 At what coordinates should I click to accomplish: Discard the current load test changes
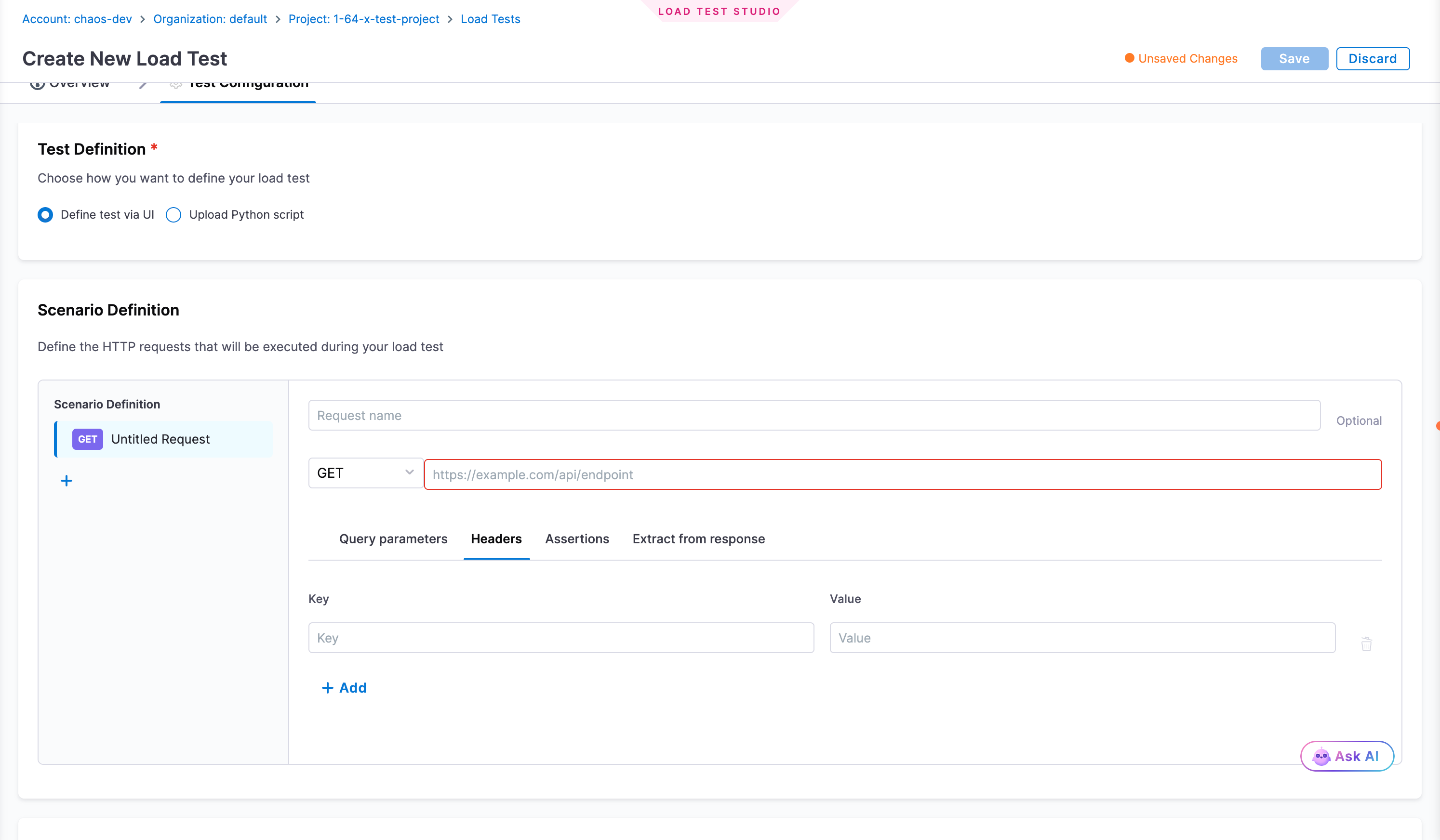tap(1373, 58)
